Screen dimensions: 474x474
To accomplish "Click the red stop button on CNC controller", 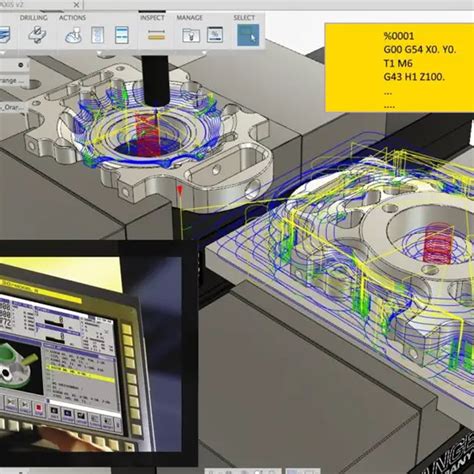I will click(38, 408).
